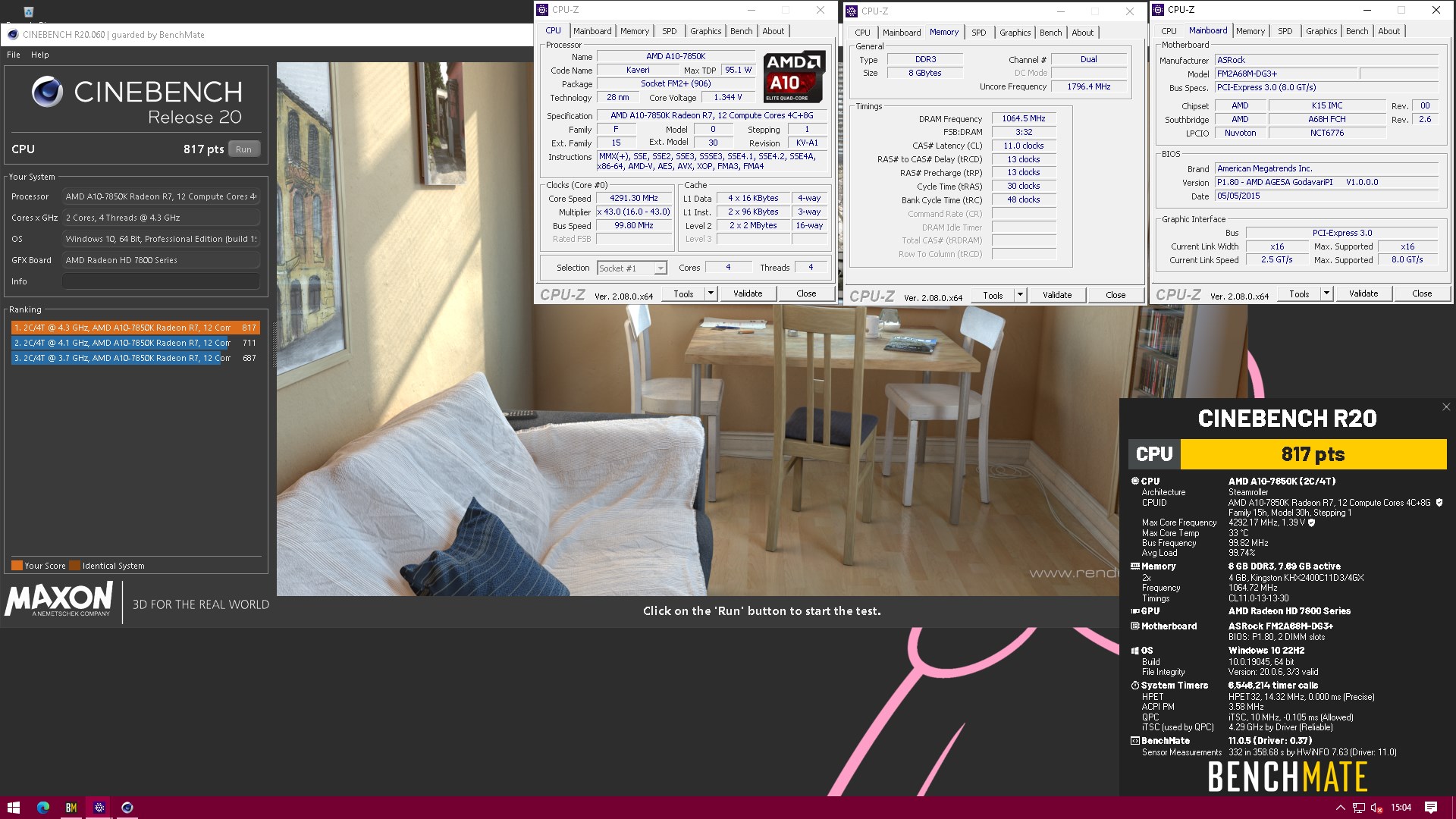The image size is (1456, 819).
Task: Click the CPU-Z title icon of the CPU-tab window
Action: tap(542, 10)
